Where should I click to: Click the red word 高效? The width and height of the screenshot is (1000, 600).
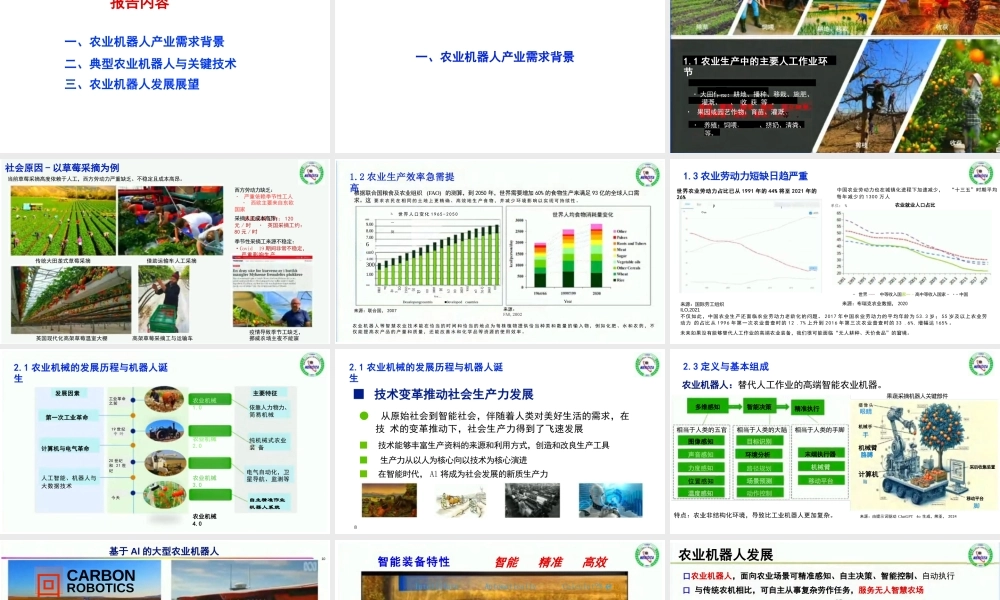click(594, 562)
